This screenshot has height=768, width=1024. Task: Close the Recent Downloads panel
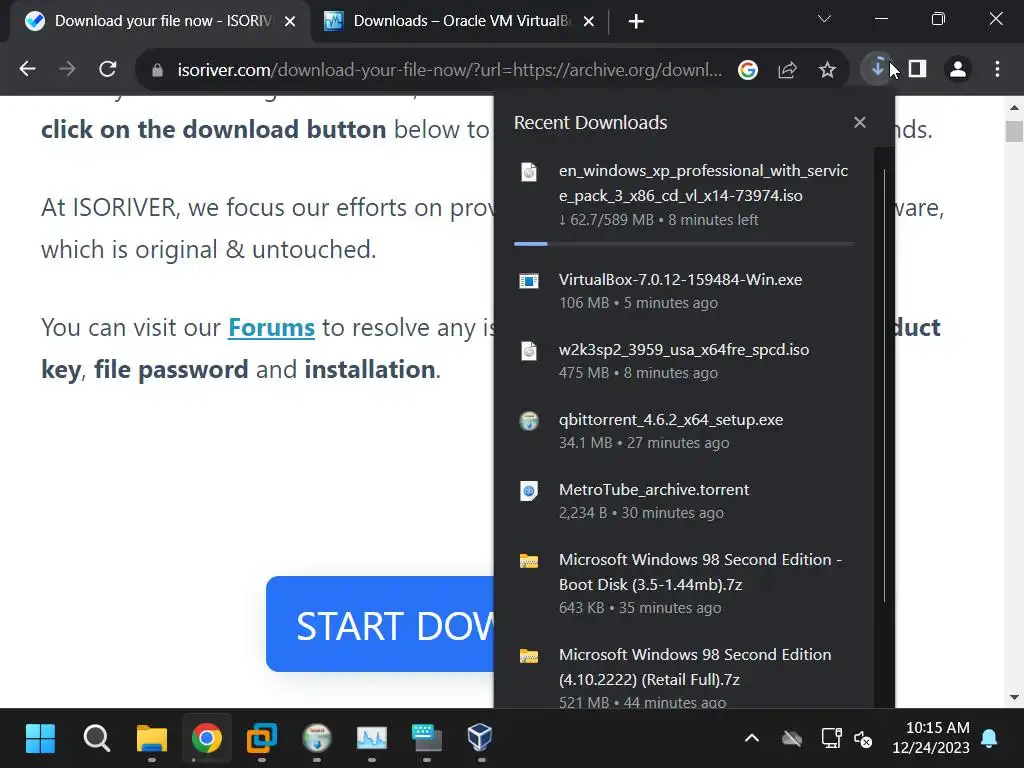pyautogui.click(x=859, y=122)
